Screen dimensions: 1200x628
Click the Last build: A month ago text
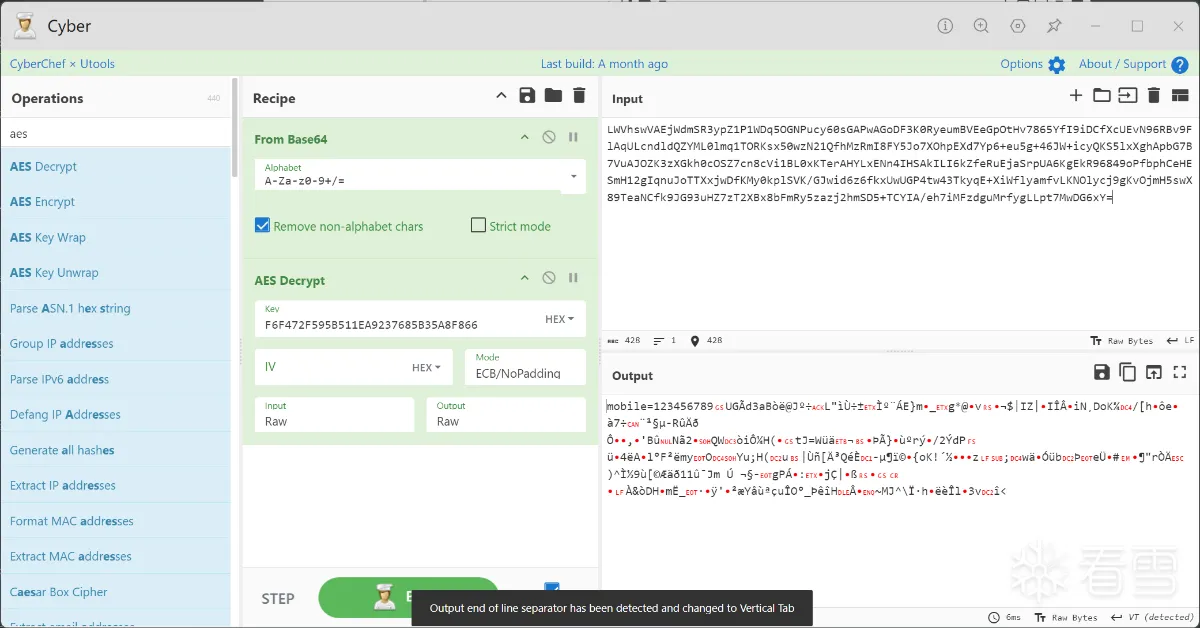[x=604, y=64]
